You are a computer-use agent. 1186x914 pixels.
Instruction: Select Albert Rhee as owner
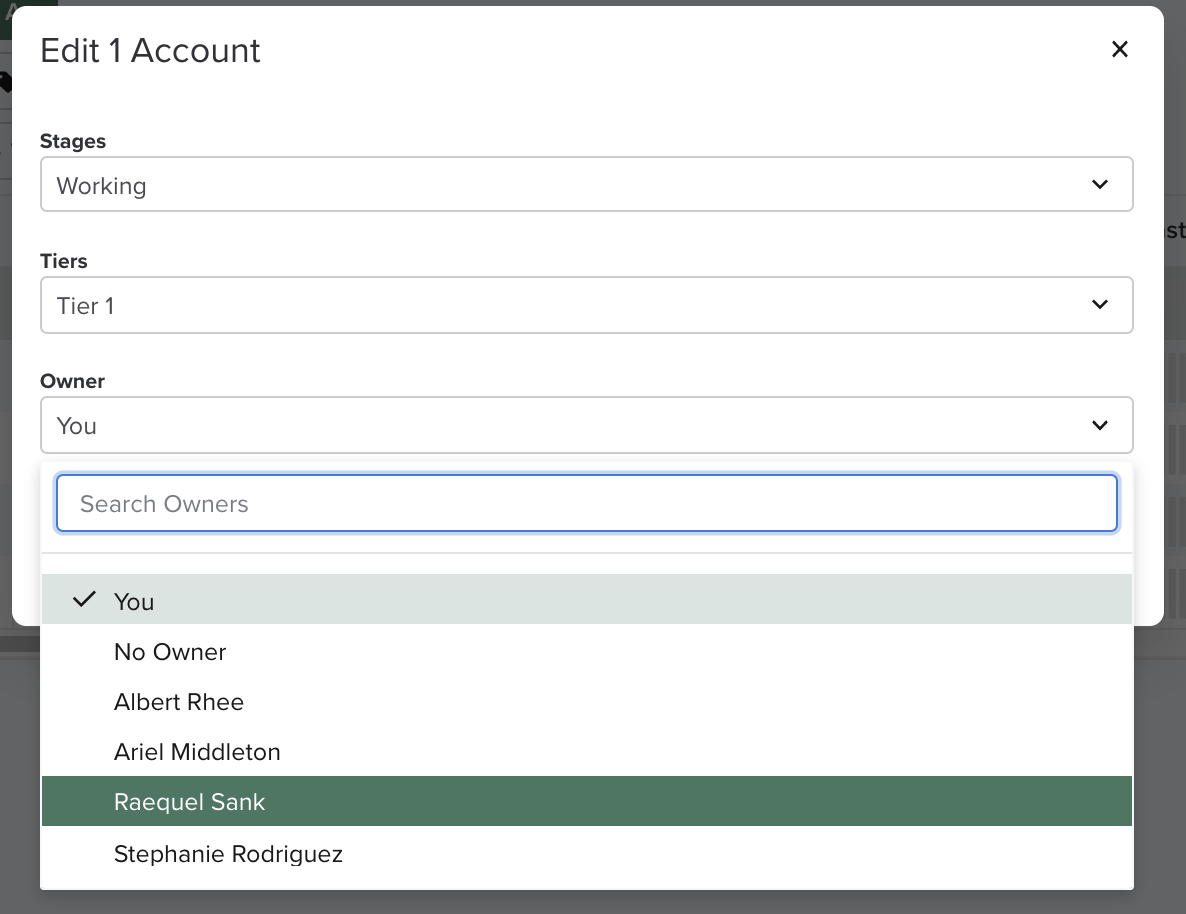[586, 701]
